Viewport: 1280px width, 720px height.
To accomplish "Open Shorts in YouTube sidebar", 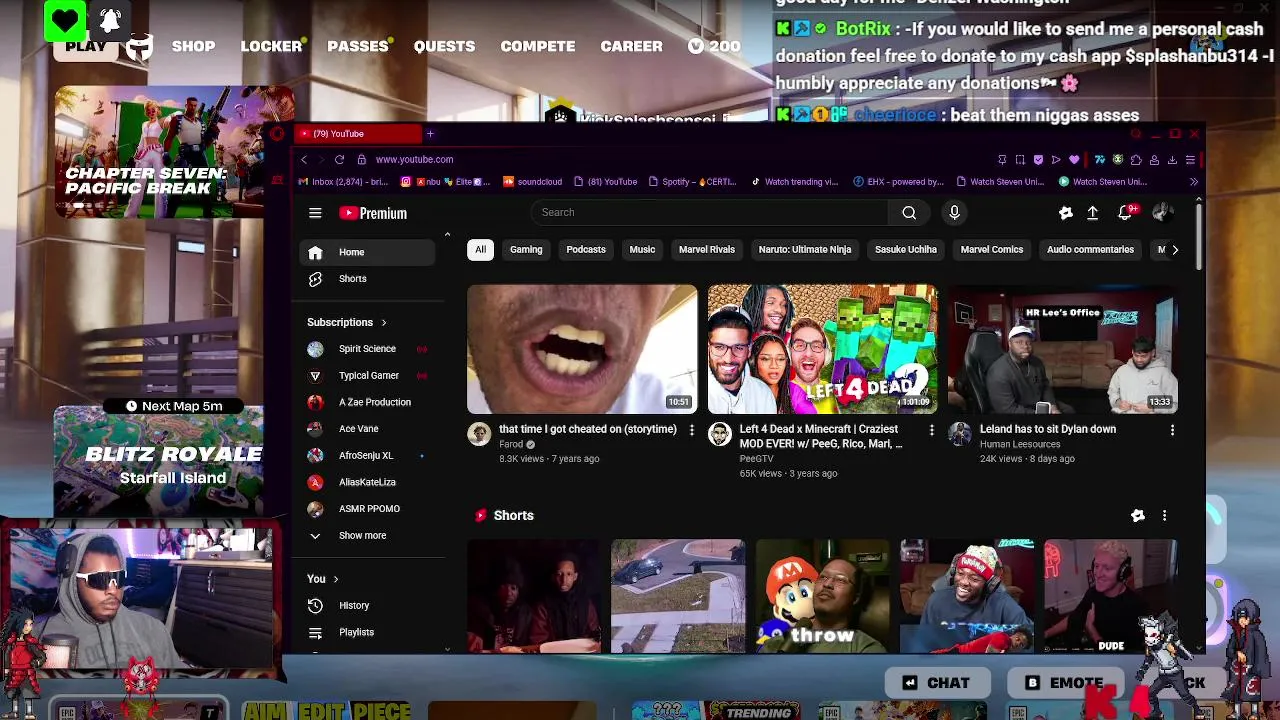I will click(367, 279).
